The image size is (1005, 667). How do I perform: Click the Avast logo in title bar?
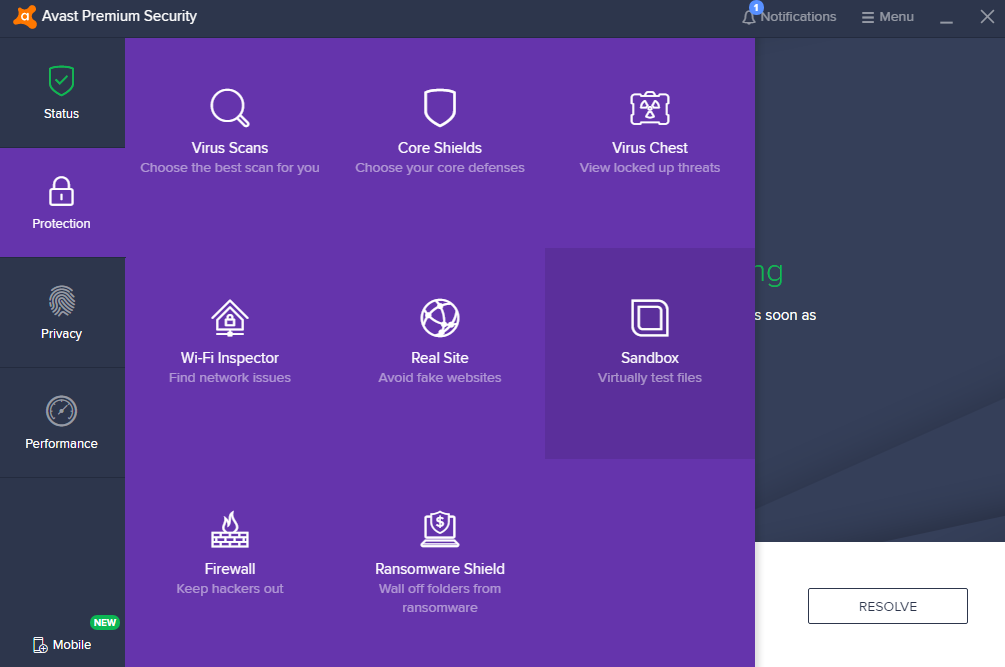[25, 16]
